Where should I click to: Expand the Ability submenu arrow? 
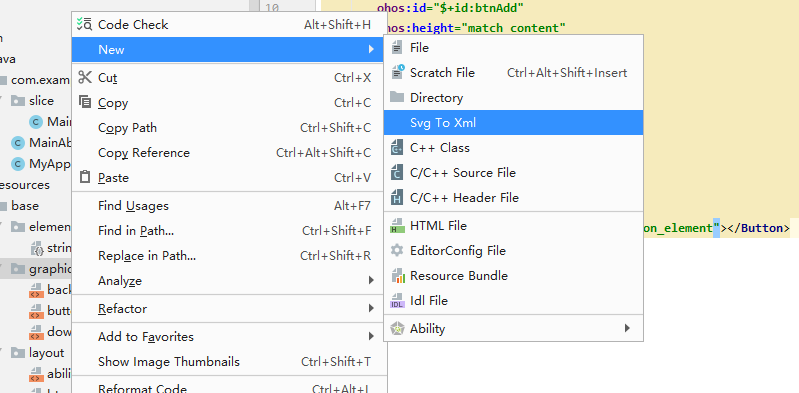pos(627,328)
